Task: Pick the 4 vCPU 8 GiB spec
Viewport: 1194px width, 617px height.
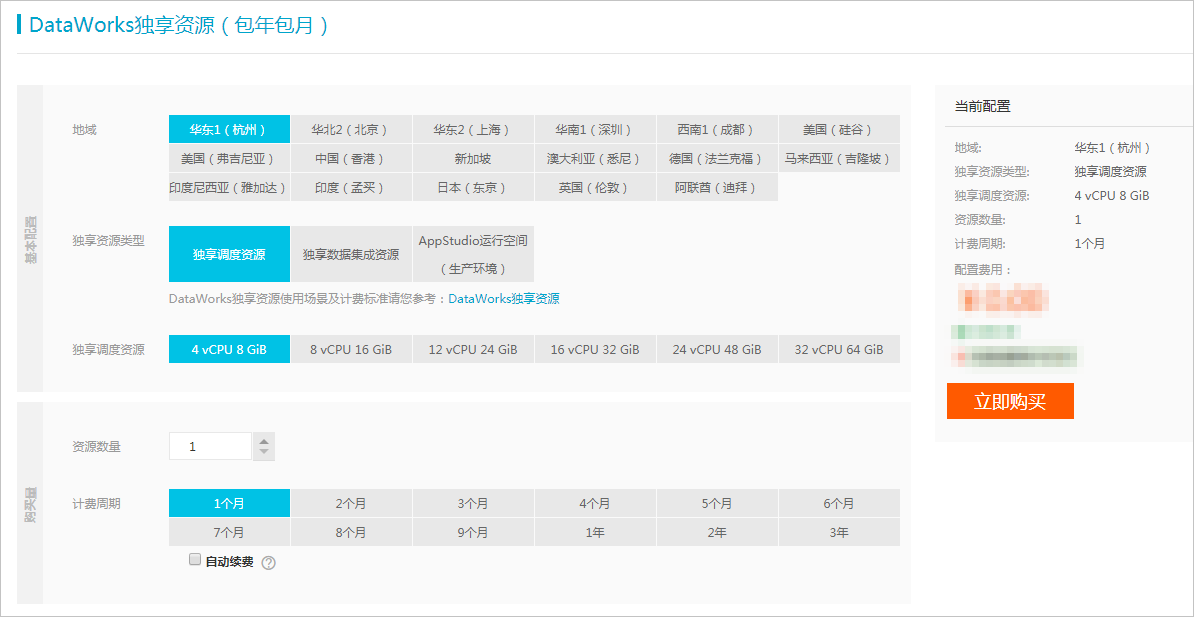Action: (229, 350)
